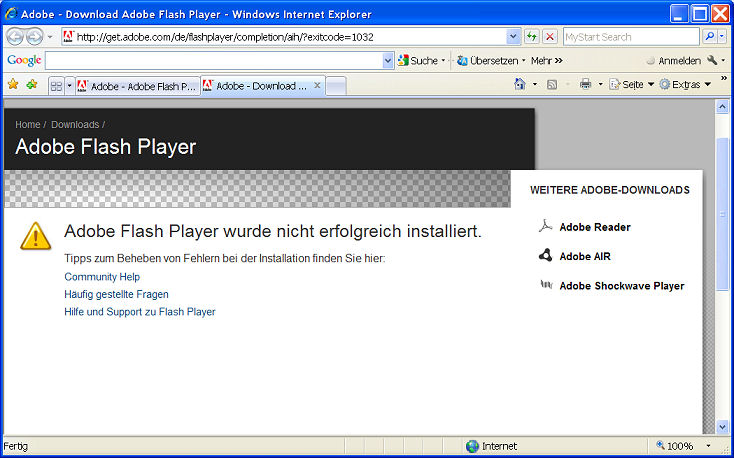This screenshot has height=458, width=734.
Task: Switch to the Adobe Flash P... tab
Action: 138,86
